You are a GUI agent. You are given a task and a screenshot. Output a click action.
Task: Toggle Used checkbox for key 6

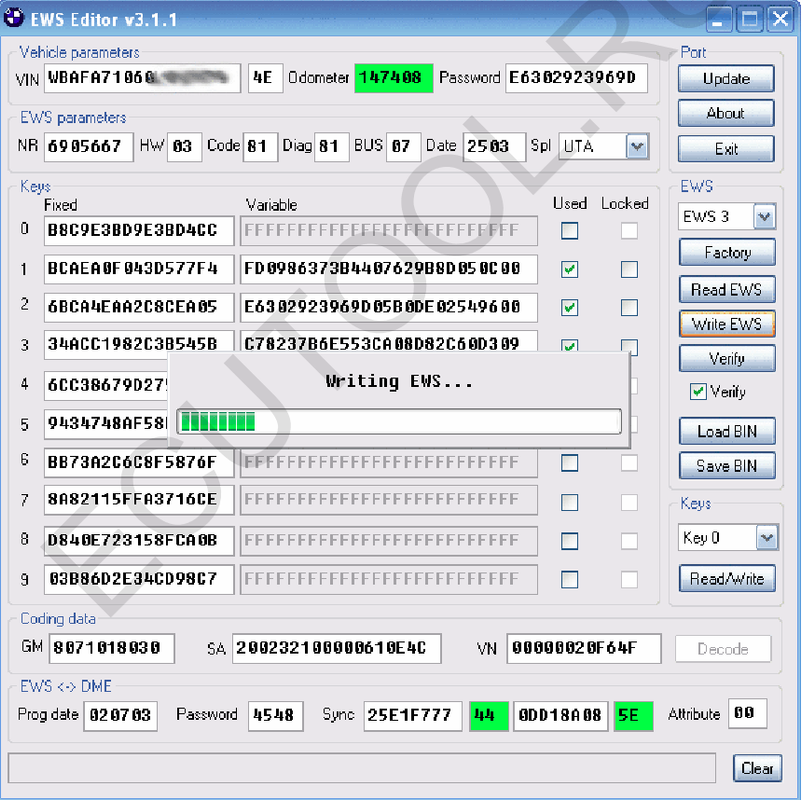point(569,463)
